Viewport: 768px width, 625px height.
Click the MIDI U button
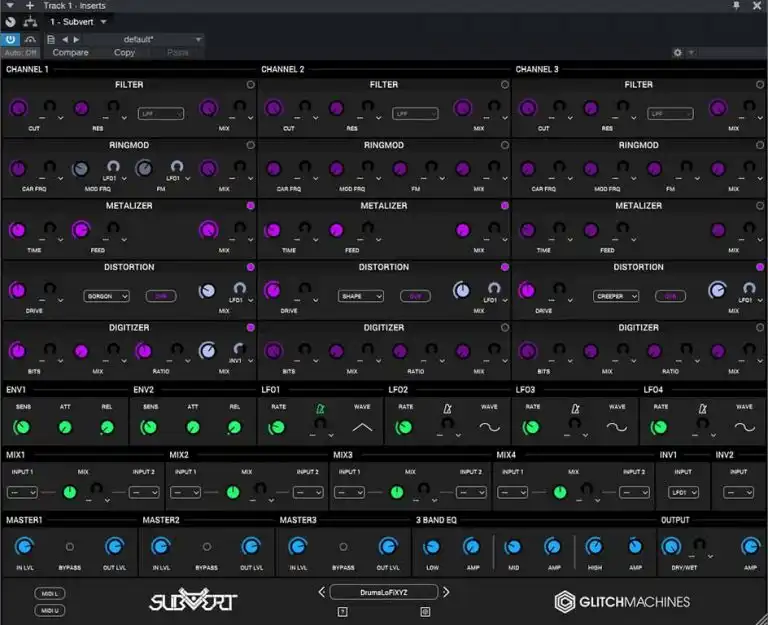coord(50,610)
